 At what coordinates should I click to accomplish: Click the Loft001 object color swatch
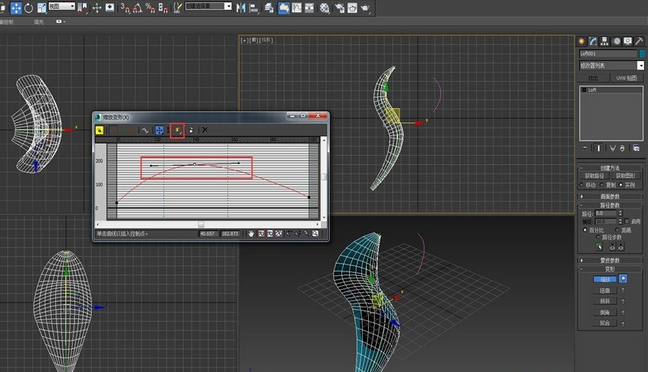(x=642, y=54)
